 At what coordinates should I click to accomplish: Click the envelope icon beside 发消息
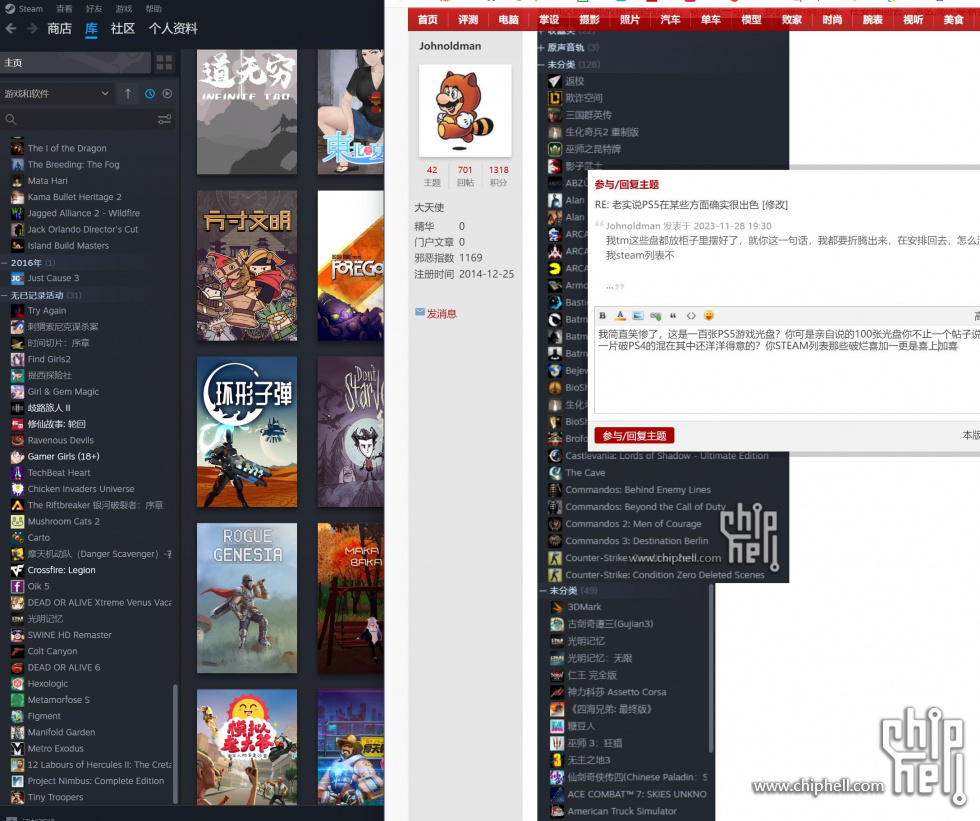[419, 312]
